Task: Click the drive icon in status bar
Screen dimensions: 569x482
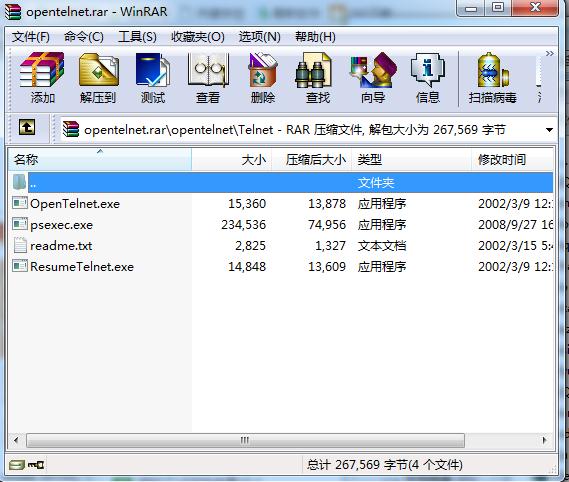Action: [x=17, y=465]
